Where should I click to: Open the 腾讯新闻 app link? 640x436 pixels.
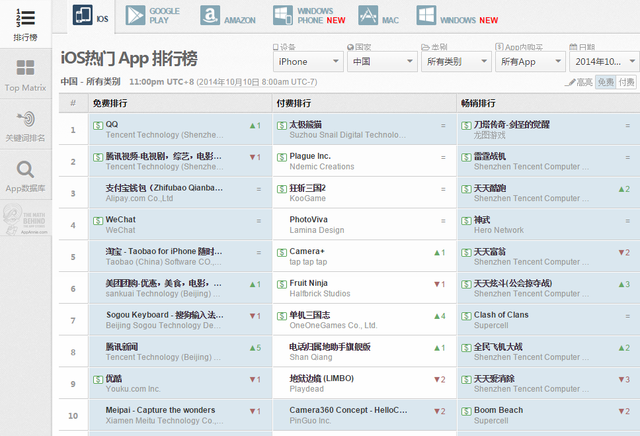tap(122, 347)
